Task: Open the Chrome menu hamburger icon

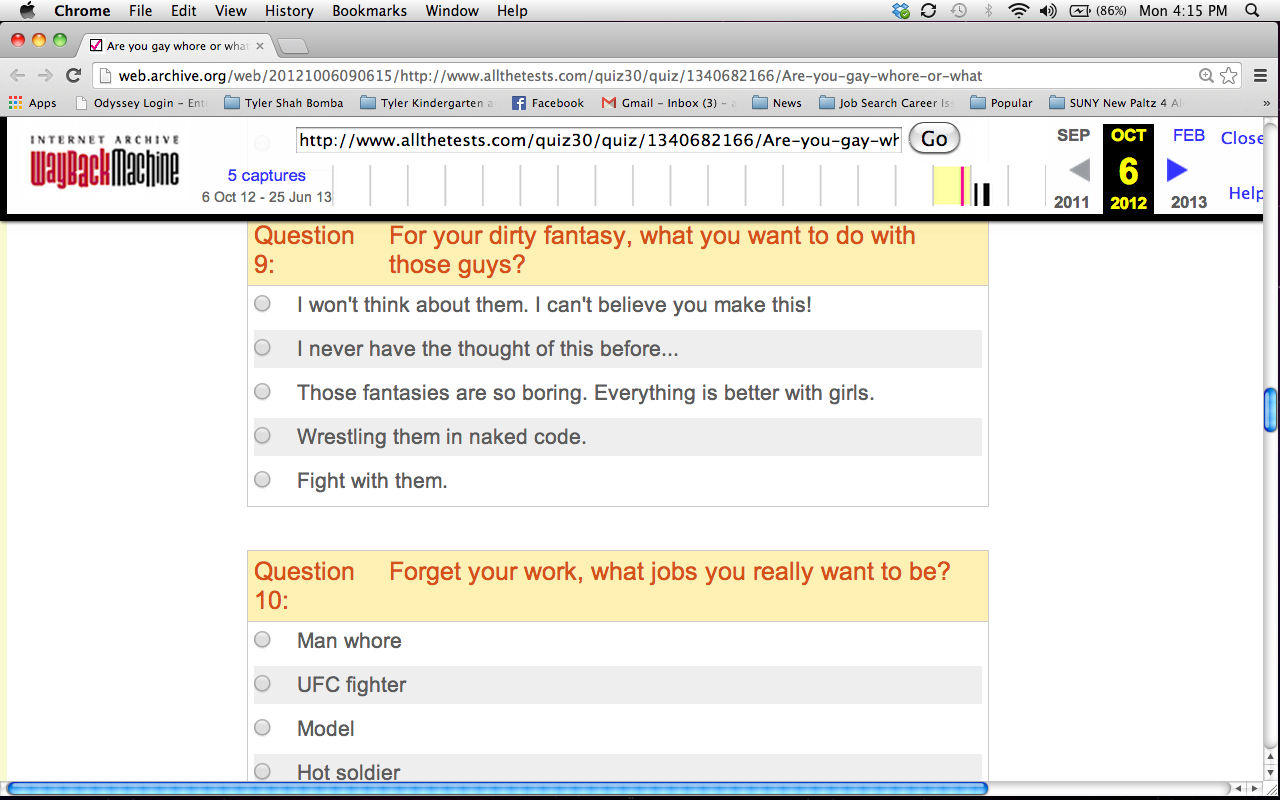Action: 1260,76
